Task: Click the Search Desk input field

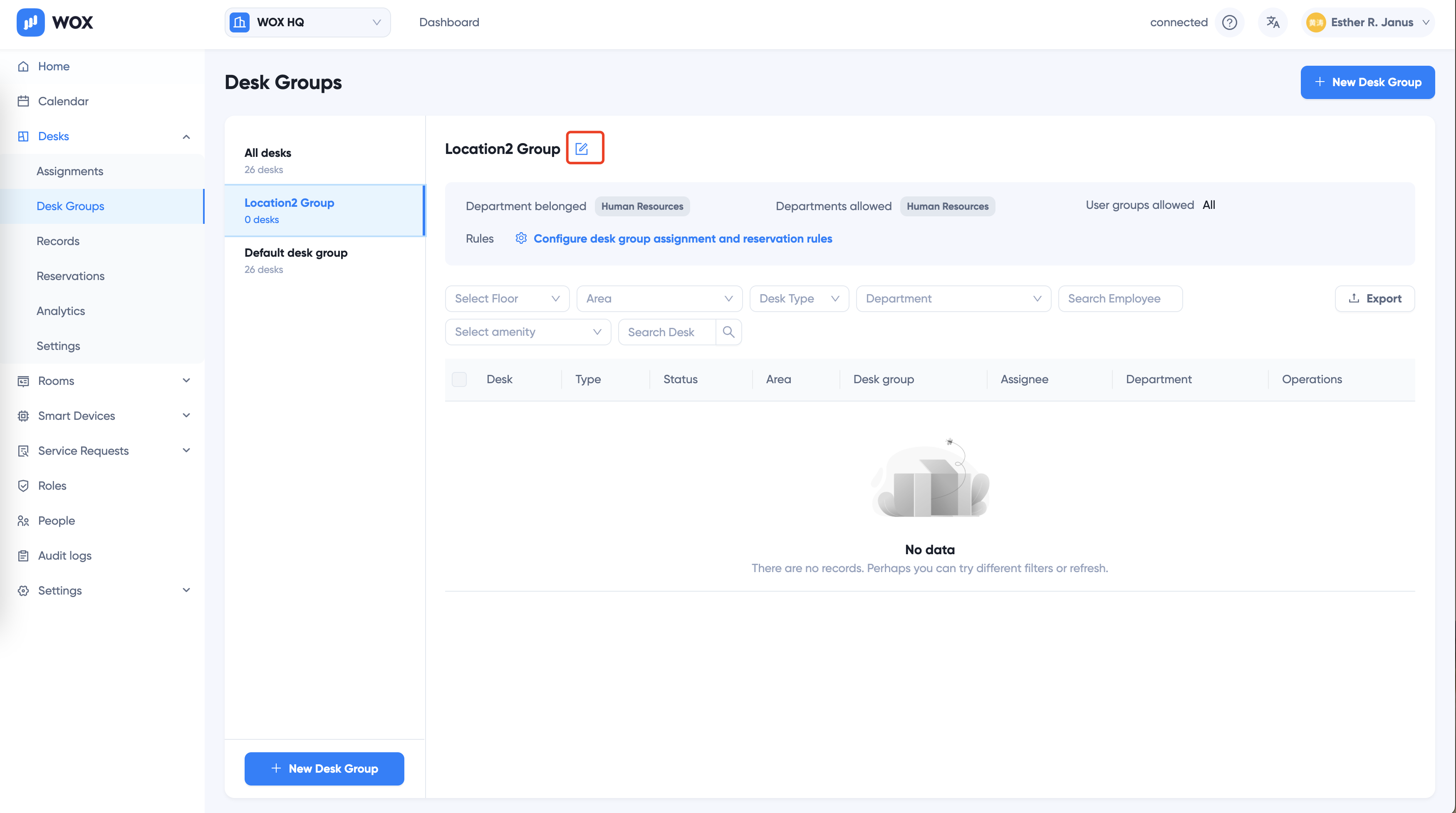Action: 667,332
